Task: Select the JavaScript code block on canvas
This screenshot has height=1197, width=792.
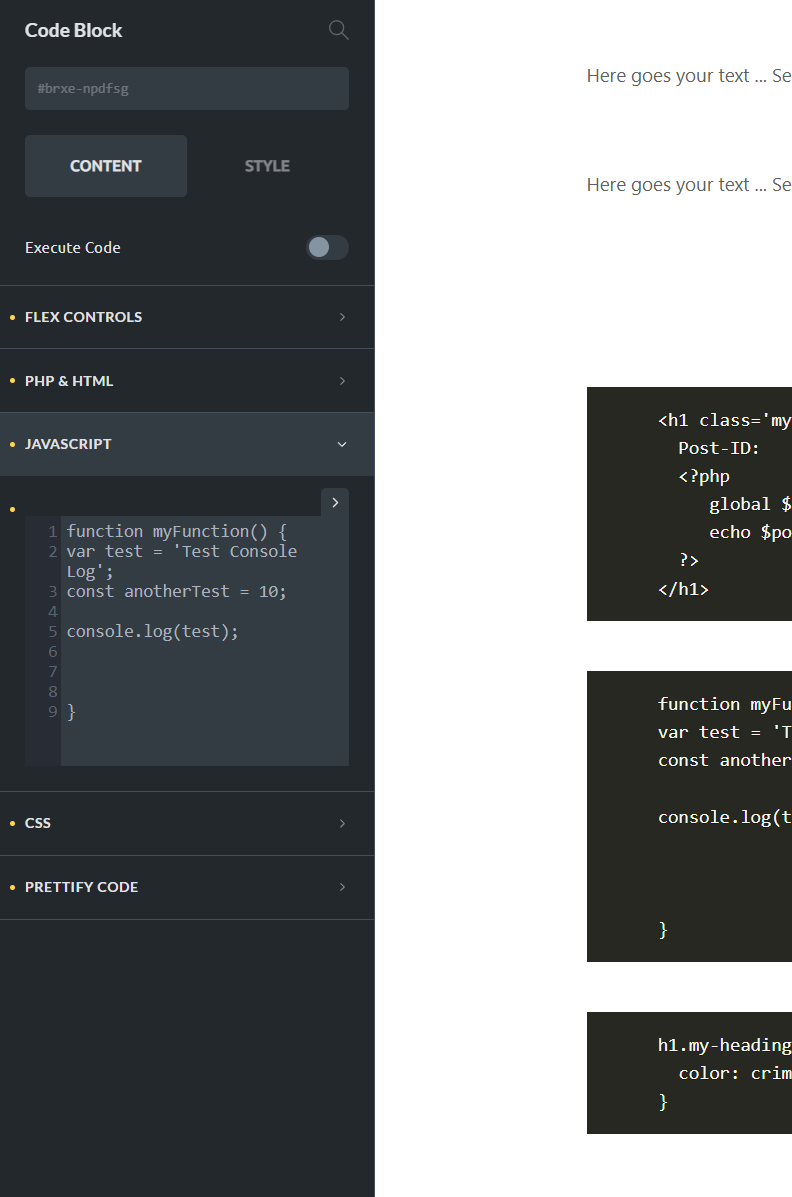Action: point(689,816)
